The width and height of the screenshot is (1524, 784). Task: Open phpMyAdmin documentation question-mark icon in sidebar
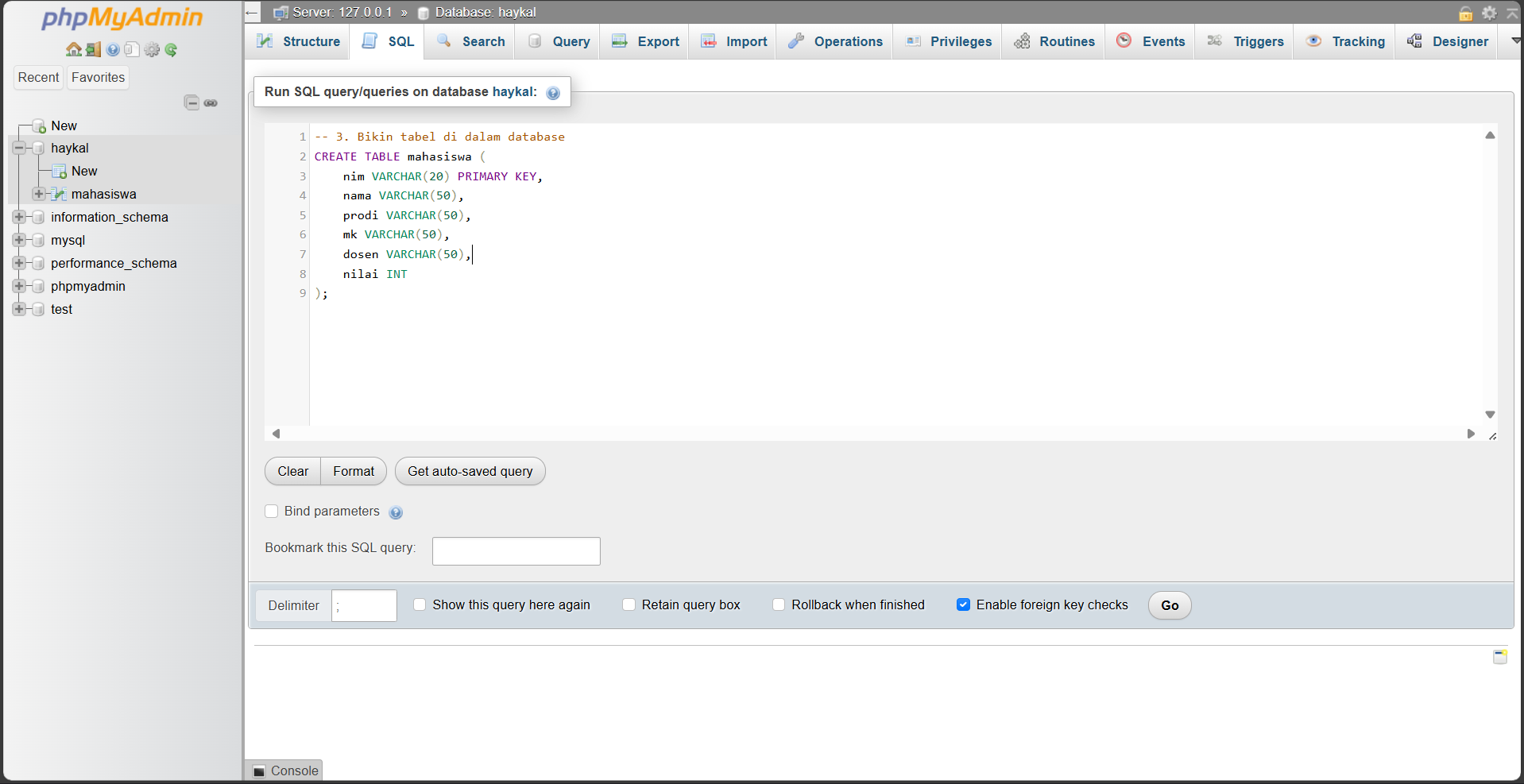pos(113,49)
